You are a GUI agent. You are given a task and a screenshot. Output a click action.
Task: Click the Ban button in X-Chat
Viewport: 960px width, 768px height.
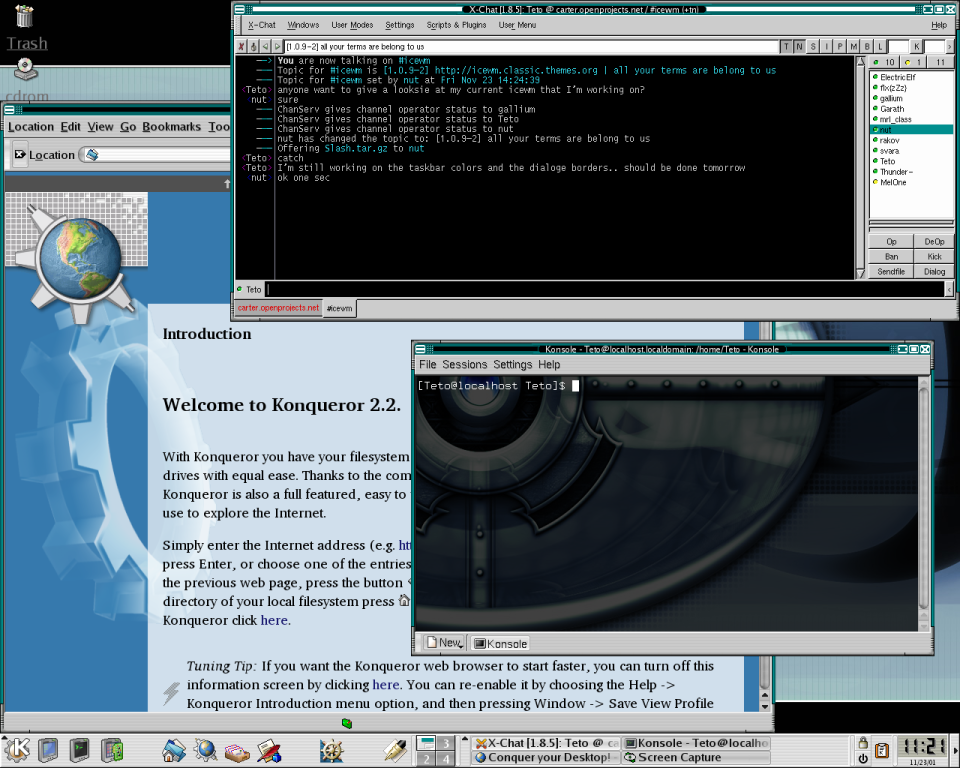pos(891,257)
